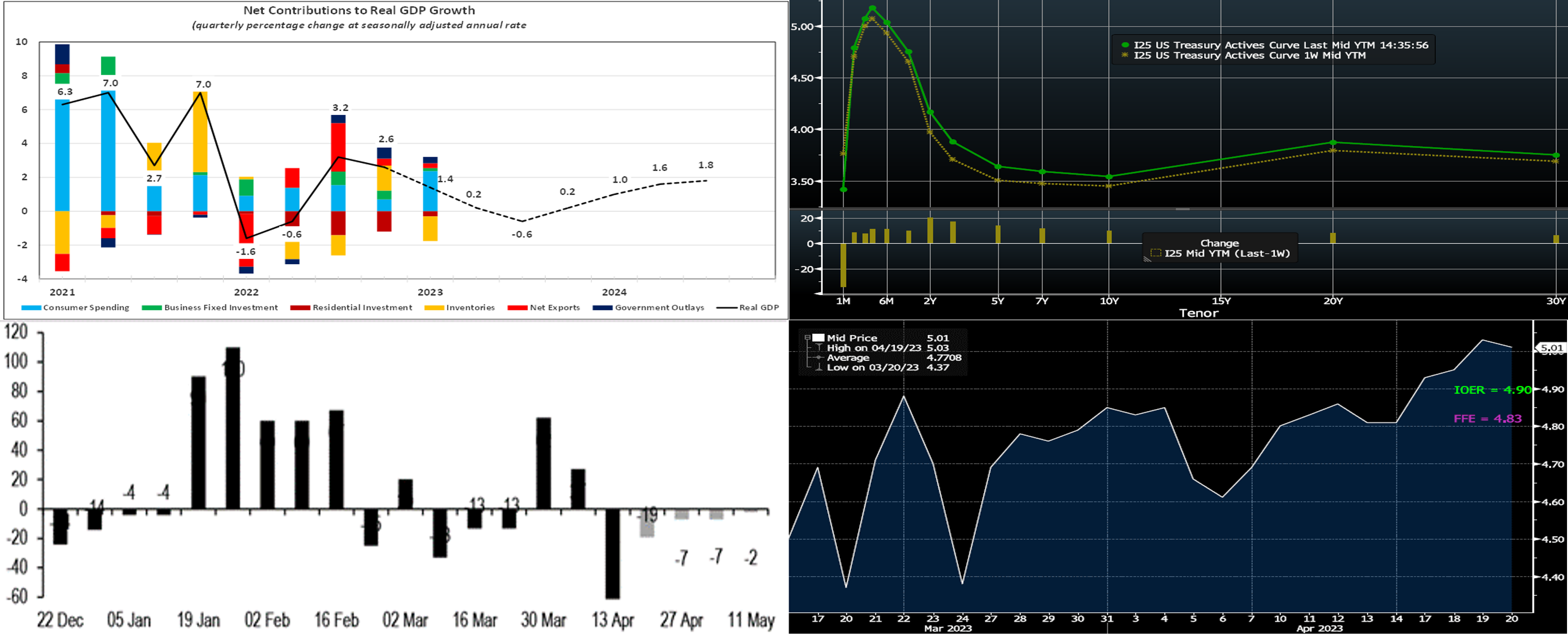Viewport: 1568px width, 635px height.
Task: Collapse the Mid Price legend tree
Action: pos(807,338)
